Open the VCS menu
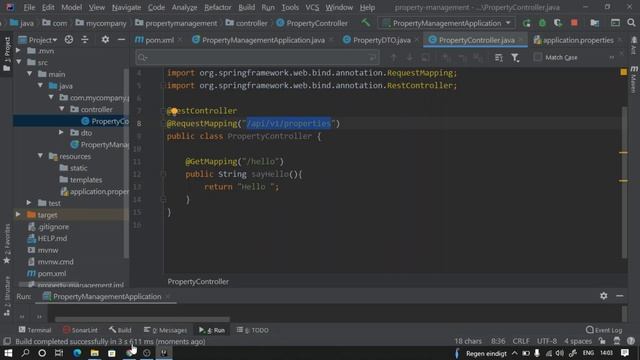 click(x=312, y=7)
